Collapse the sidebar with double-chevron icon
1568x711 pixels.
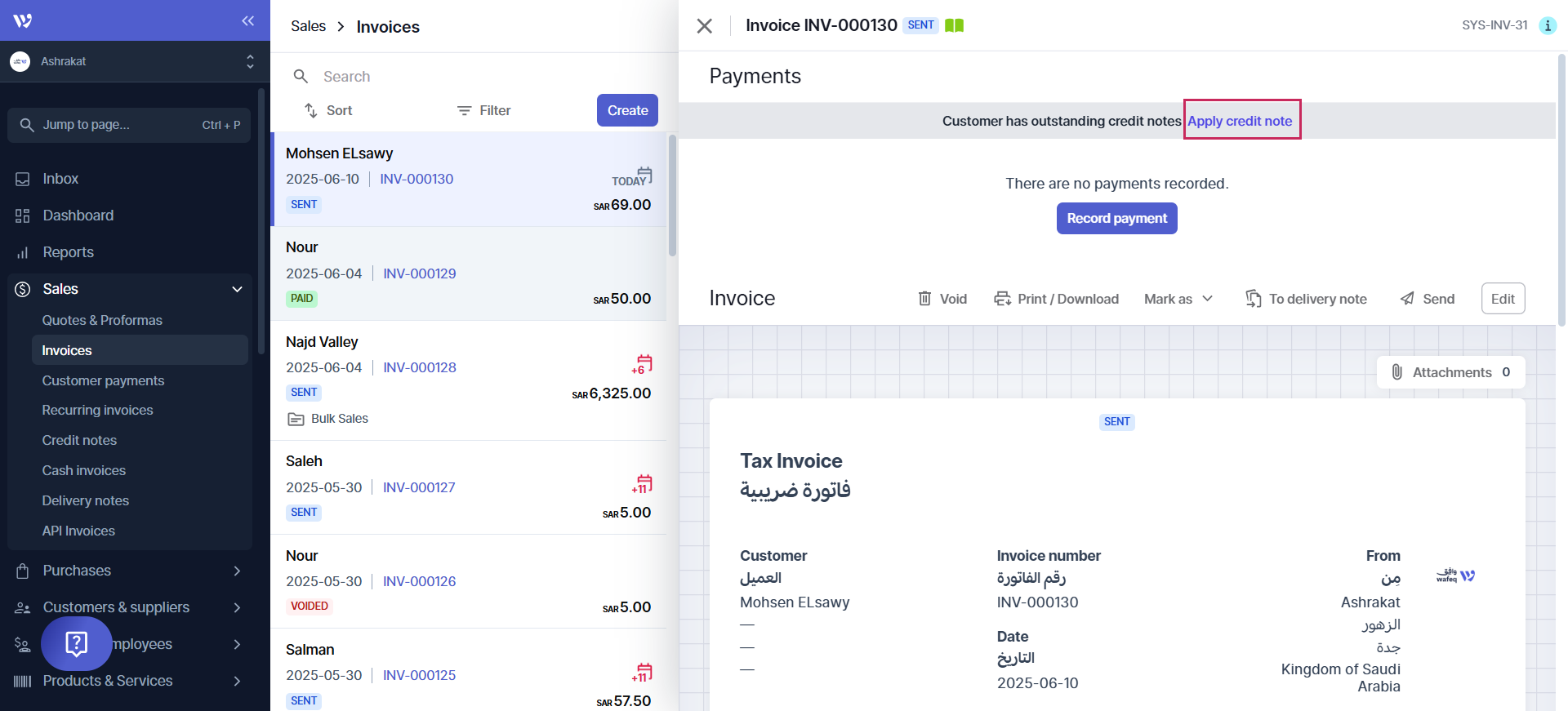click(247, 20)
